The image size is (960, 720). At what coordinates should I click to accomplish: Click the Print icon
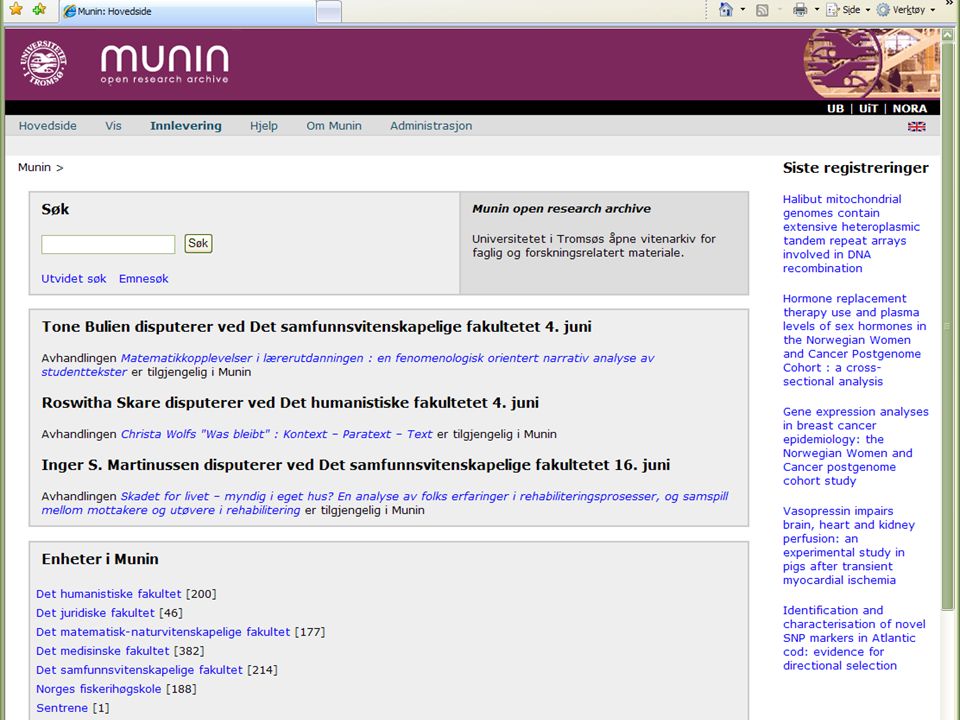click(800, 10)
